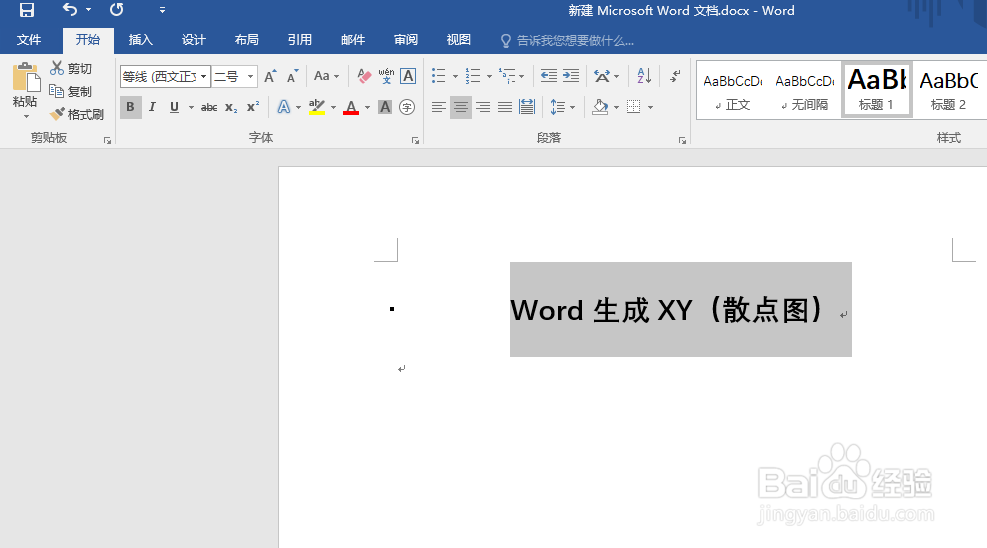Switch to the 布局 tab
987x548 pixels.
pos(246,40)
